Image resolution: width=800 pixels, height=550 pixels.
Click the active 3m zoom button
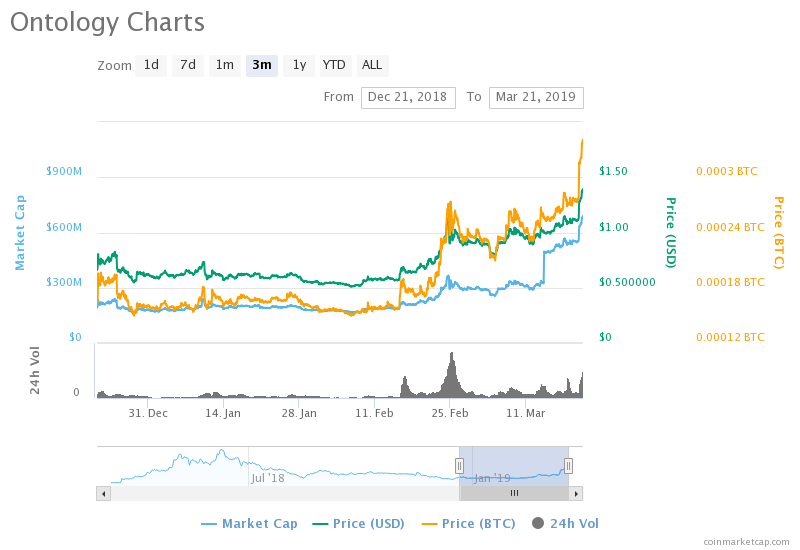pos(262,65)
